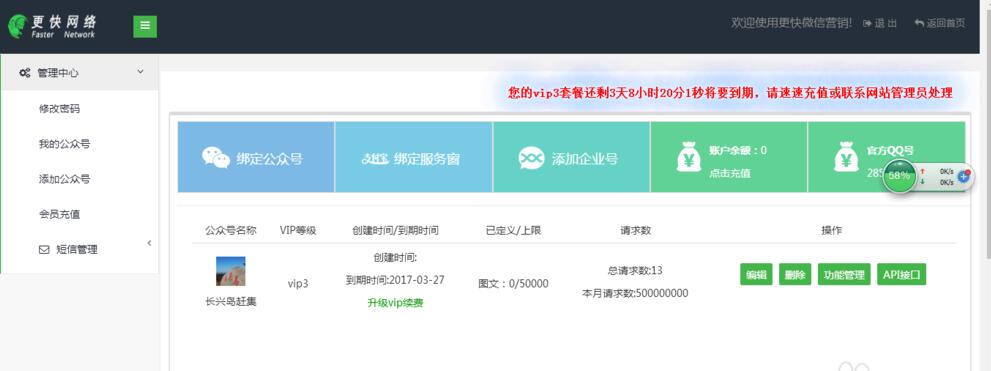Image resolution: width=991 pixels, height=371 pixels.
Task: Click the money bag icon beside 账户余额
Action: pyautogui.click(x=688, y=157)
